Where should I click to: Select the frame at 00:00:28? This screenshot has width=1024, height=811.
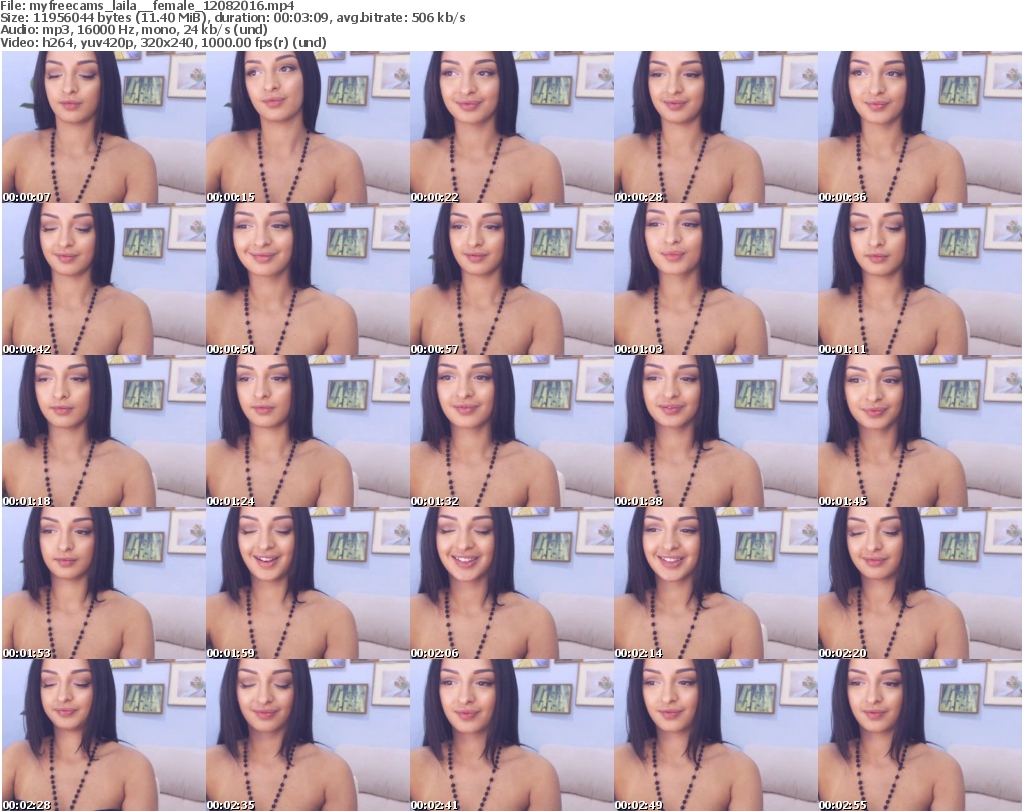pos(716,127)
